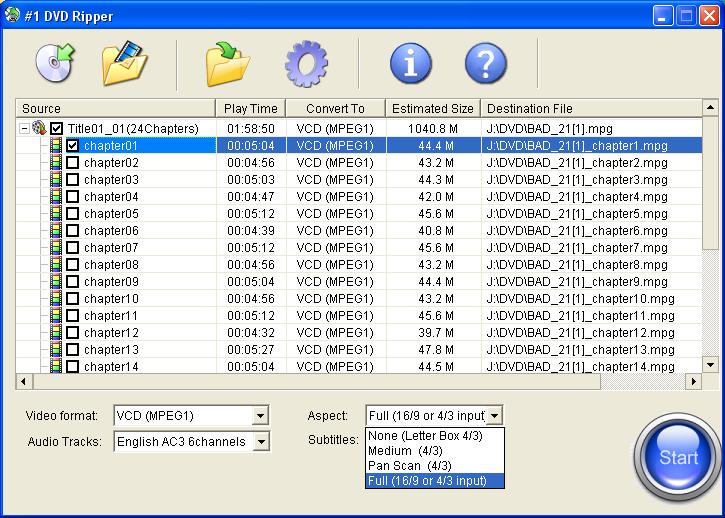This screenshot has width=725, height=518.
Task: Click the Estimated Size column header
Action: [433, 109]
